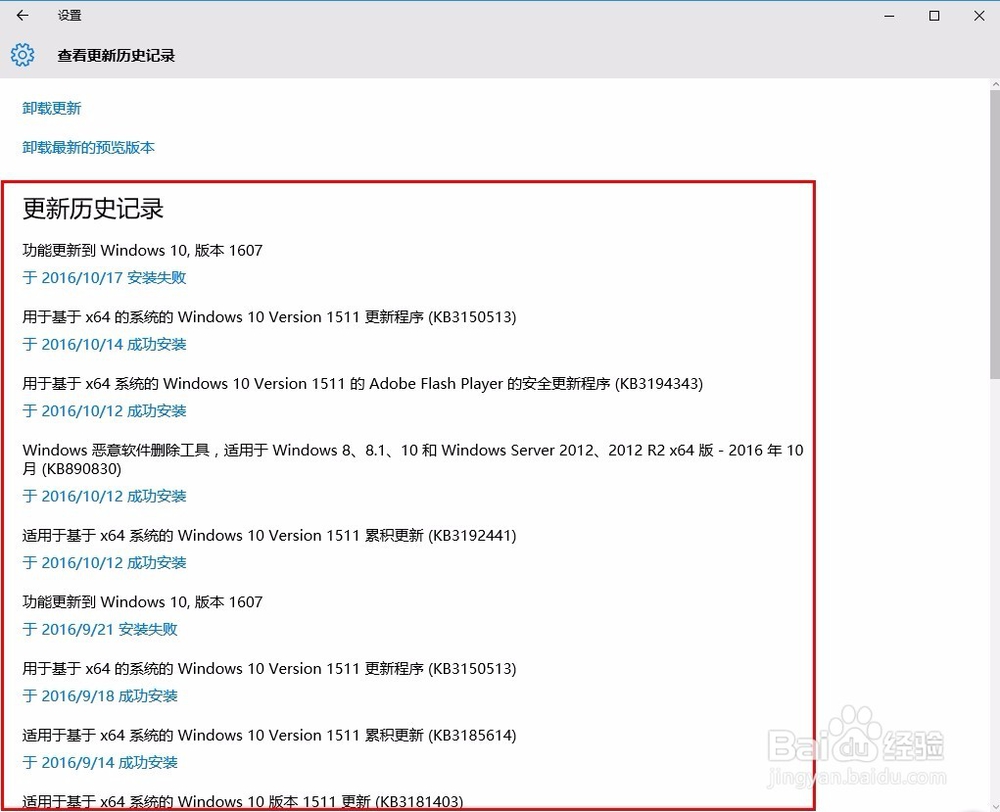Click the vertical scrollbar thumb
The width and height of the screenshot is (1000, 812).
pos(995,234)
